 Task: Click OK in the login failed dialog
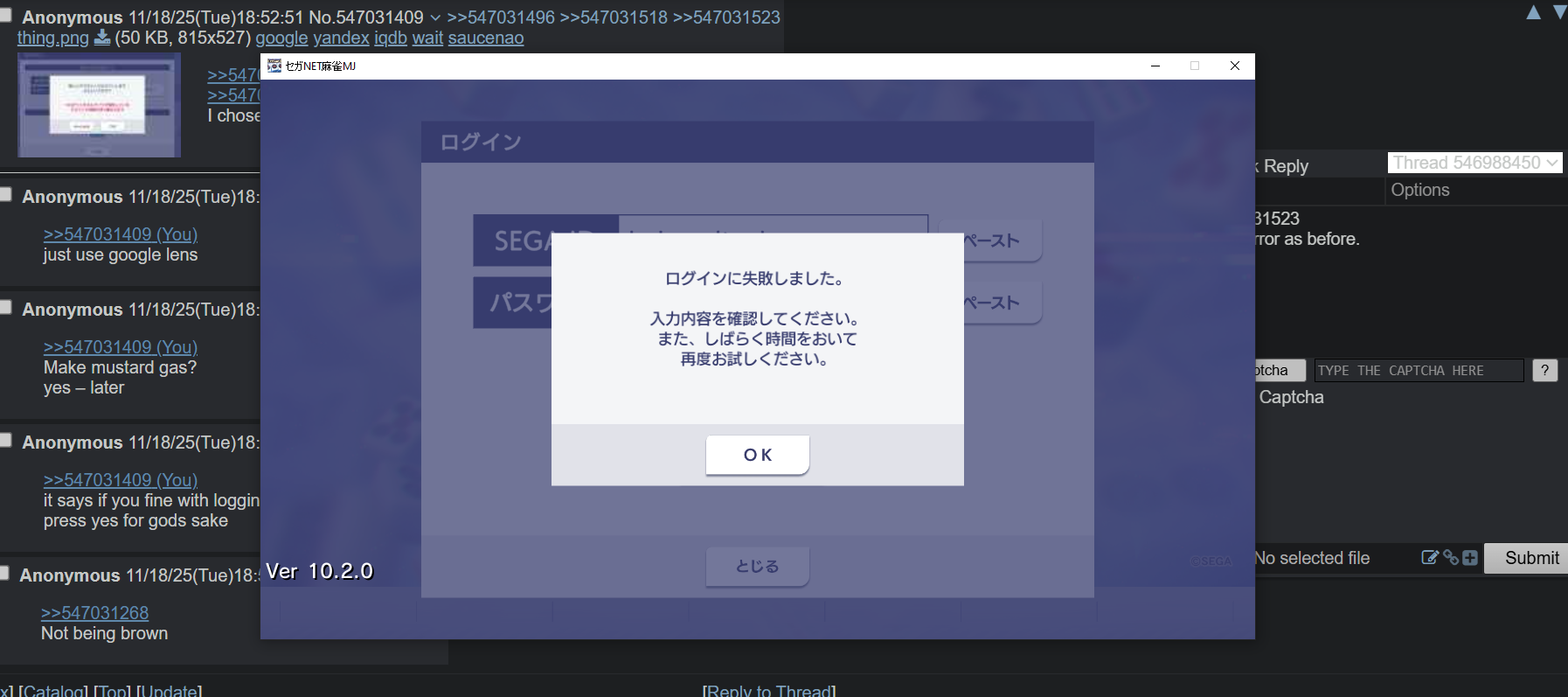click(757, 455)
